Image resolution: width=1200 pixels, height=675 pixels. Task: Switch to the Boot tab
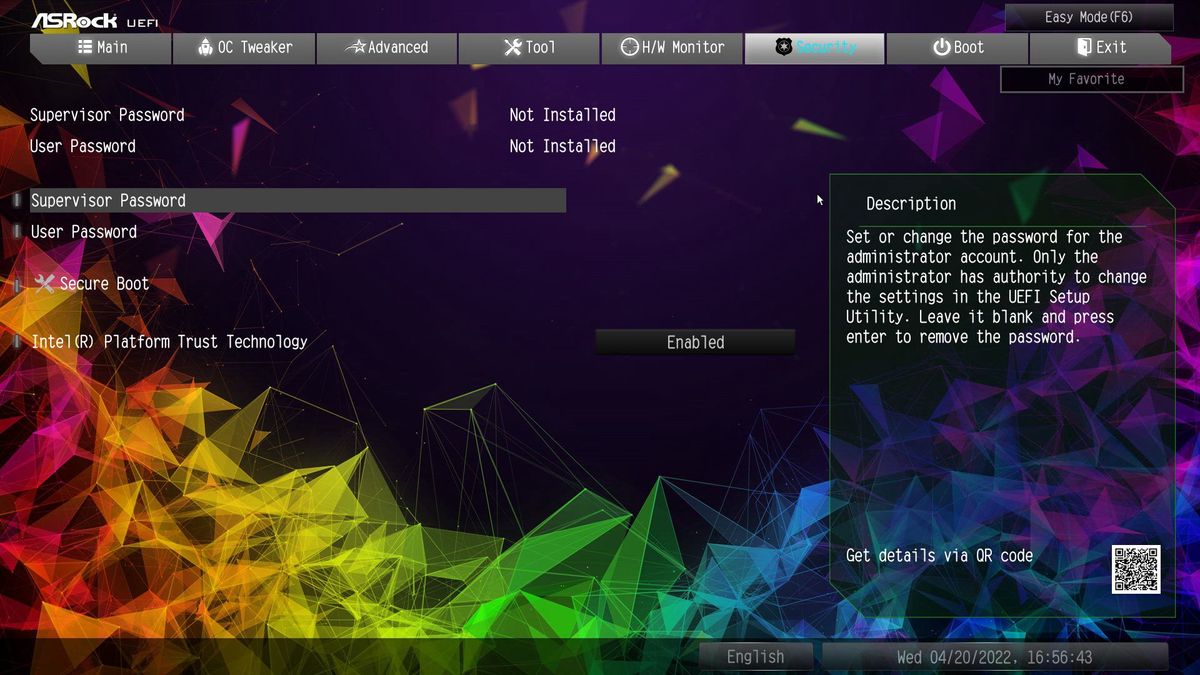click(x=957, y=48)
